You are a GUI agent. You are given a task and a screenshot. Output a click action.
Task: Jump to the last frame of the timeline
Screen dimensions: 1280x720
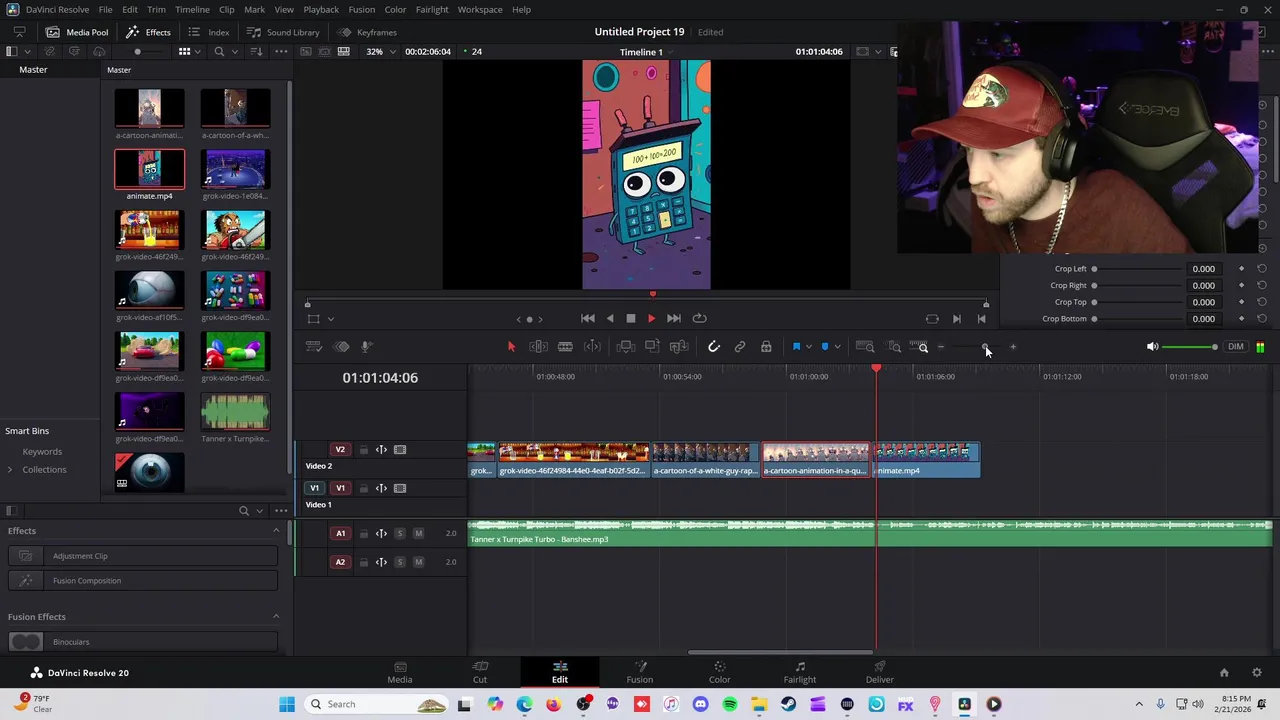click(x=674, y=318)
